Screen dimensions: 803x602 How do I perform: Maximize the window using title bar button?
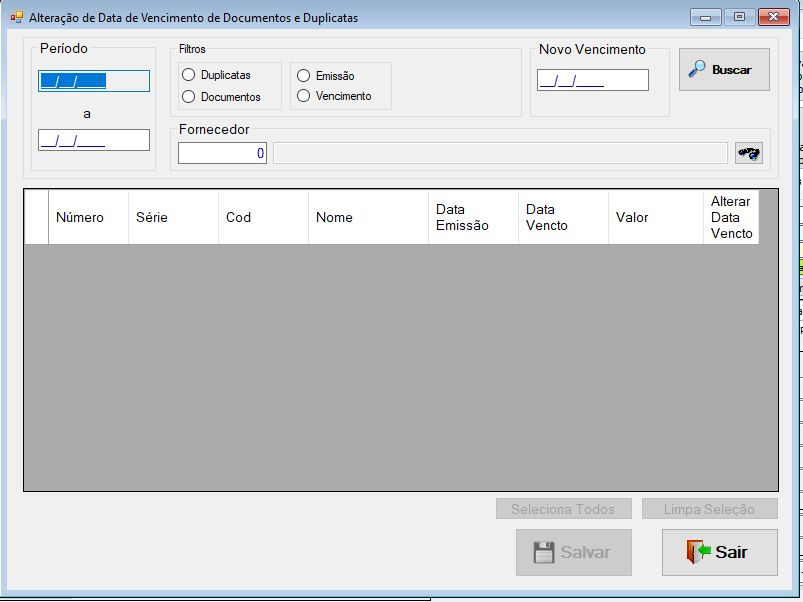coord(739,17)
